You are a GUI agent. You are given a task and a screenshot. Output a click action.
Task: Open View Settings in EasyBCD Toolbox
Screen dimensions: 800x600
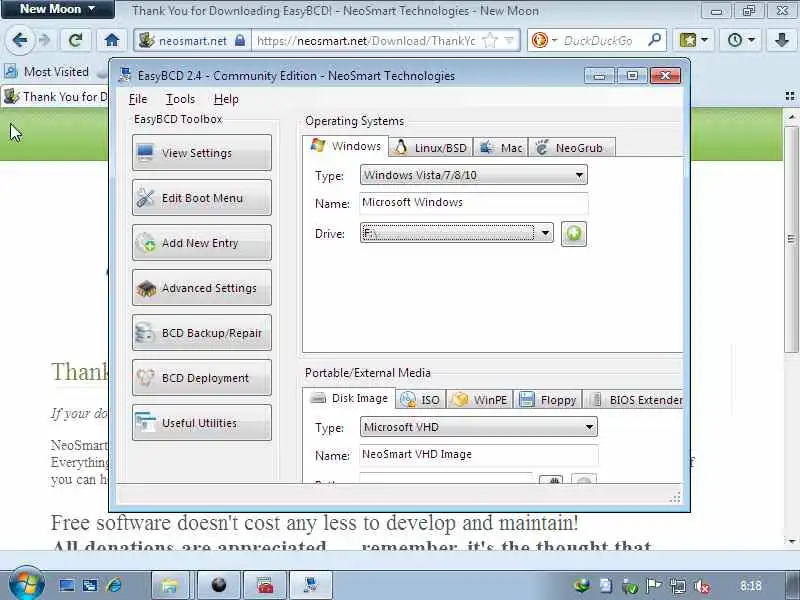click(202, 153)
